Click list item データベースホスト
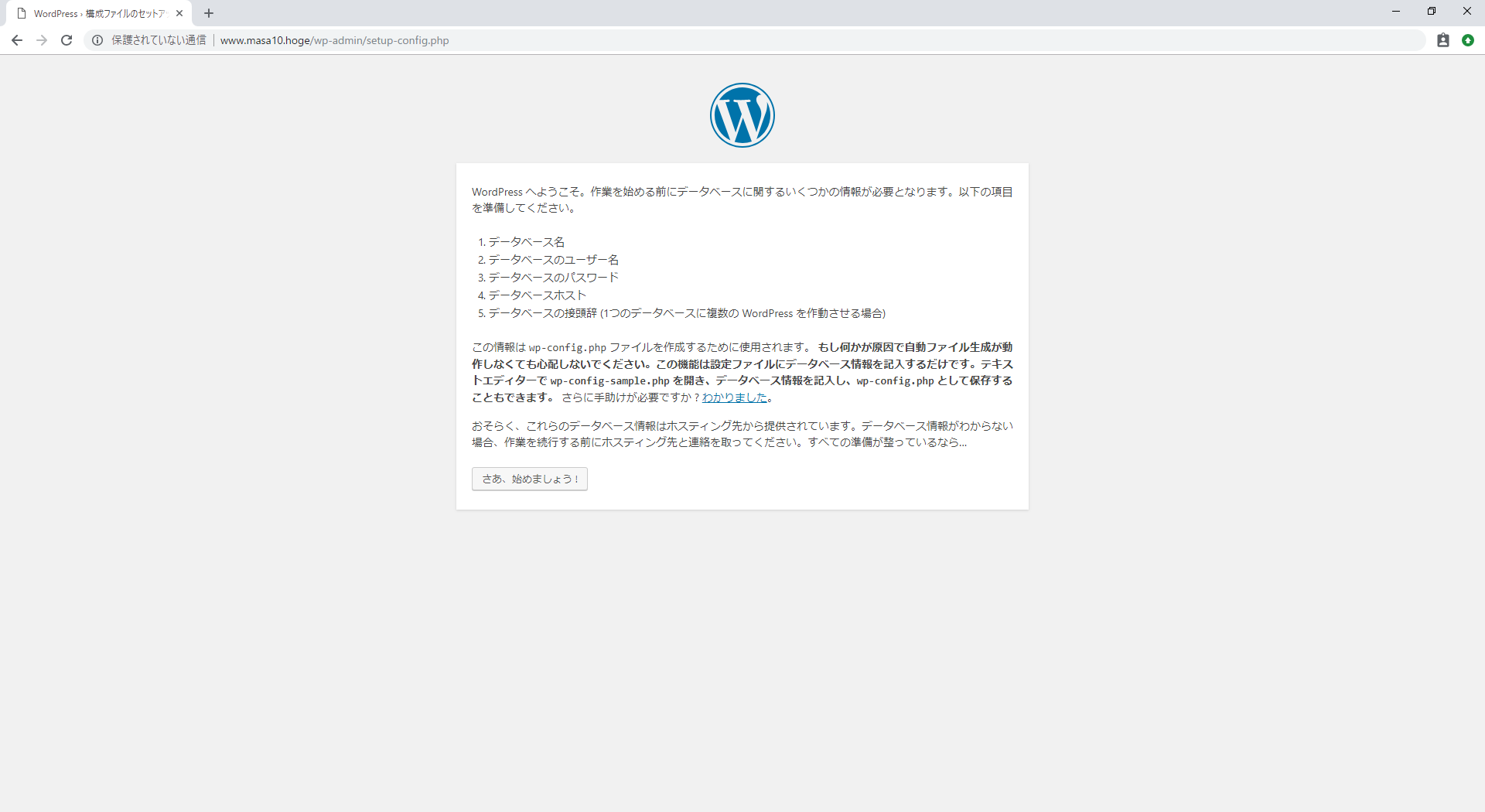 tap(538, 295)
